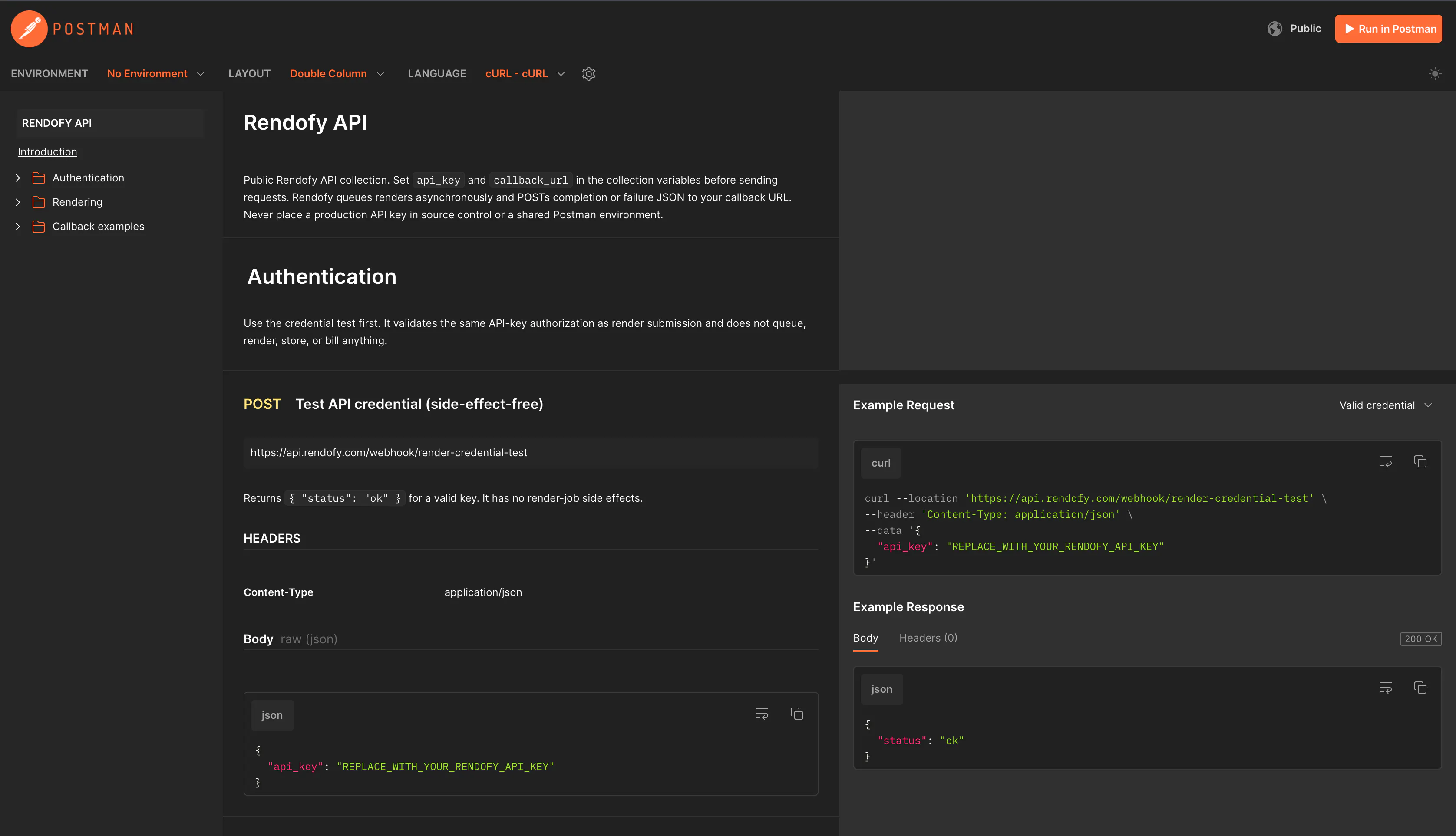1456x836 pixels.
Task: Click the Body raw (json) heading
Action: coord(290,640)
